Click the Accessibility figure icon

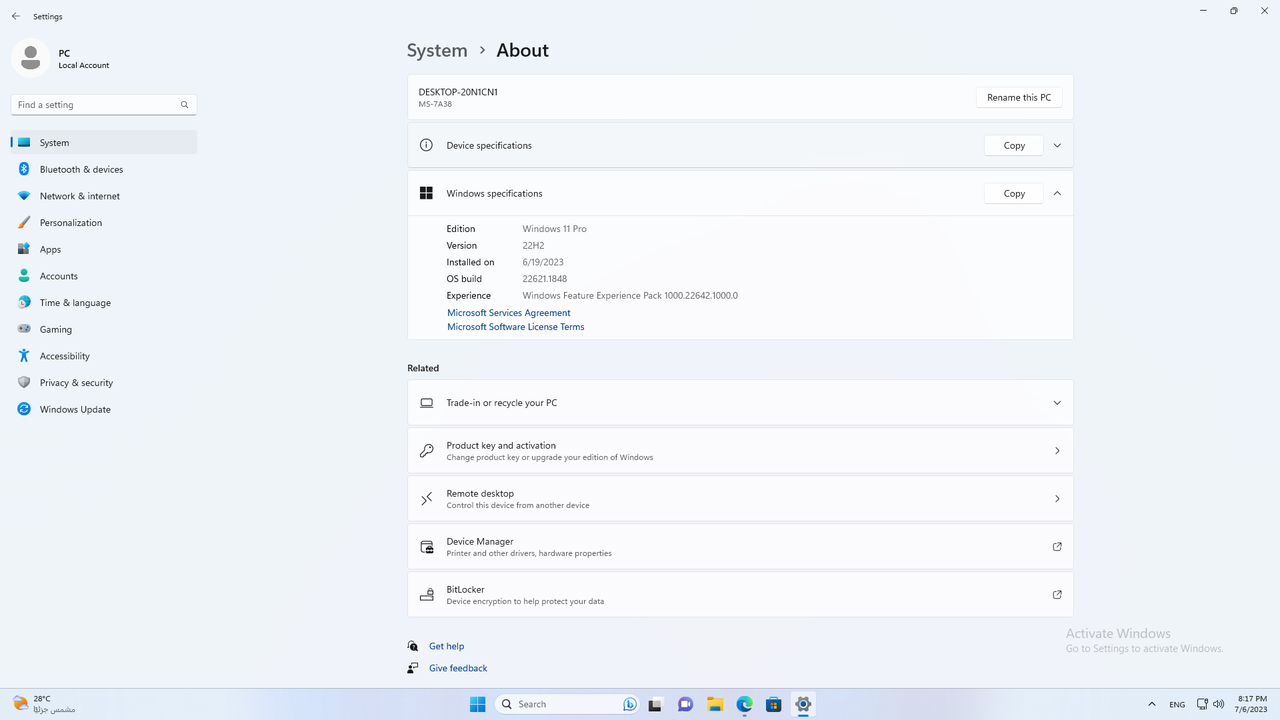[x=24, y=356]
